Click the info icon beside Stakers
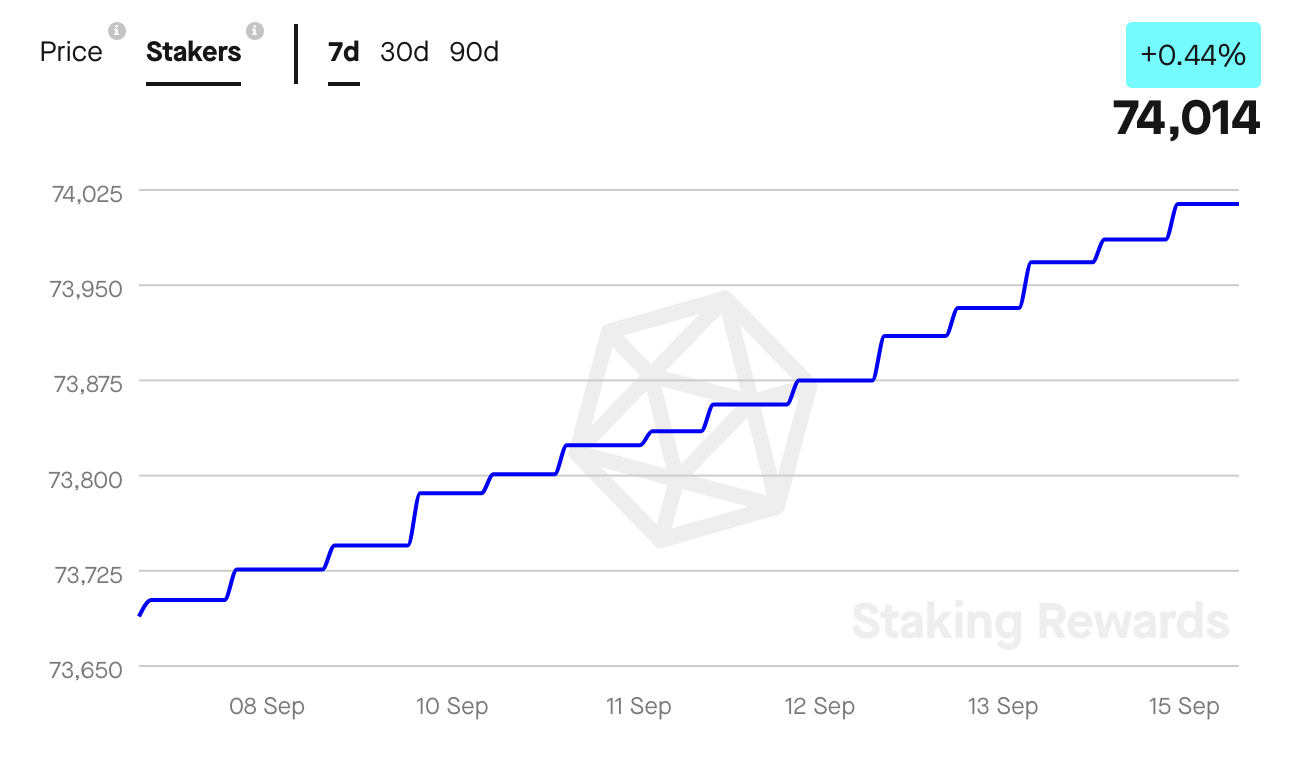Viewport: 1290px width, 758px height. pyautogui.click(x=255, y=31)
